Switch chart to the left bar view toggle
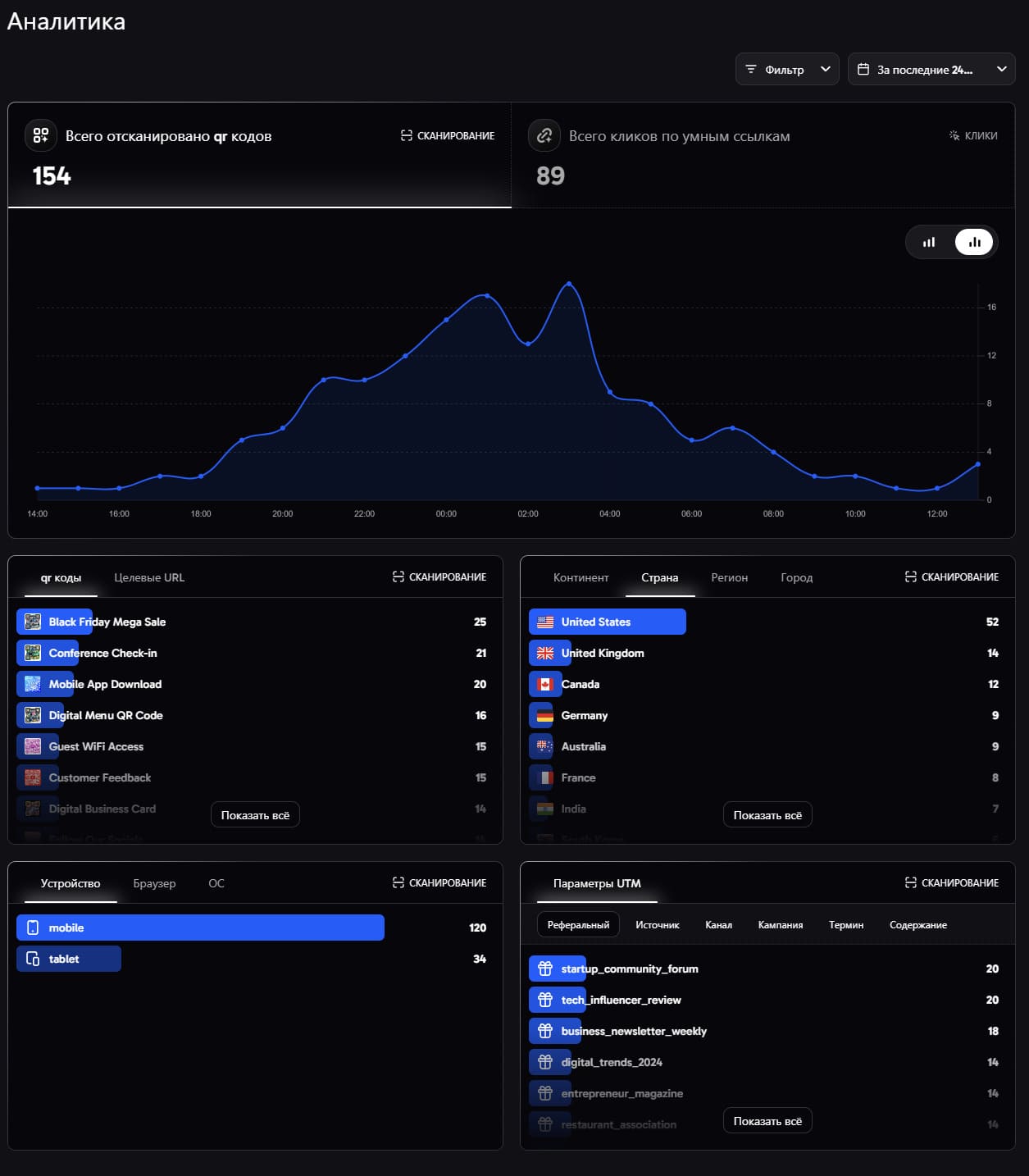This screenshot has height=1176, width=1029. point(929,242)
